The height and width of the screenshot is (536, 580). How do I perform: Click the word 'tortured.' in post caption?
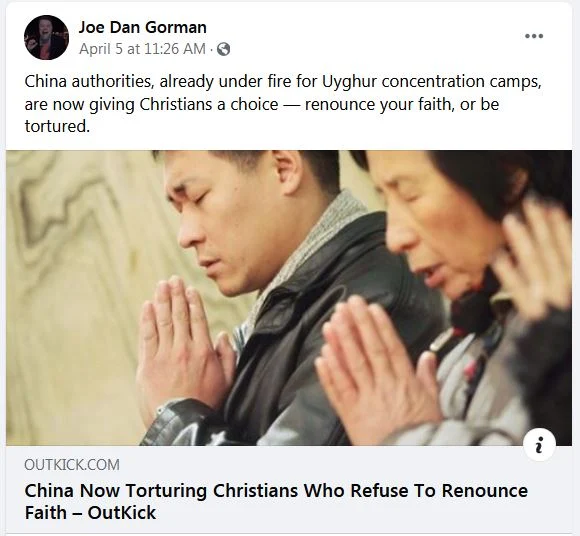(57, 126)
